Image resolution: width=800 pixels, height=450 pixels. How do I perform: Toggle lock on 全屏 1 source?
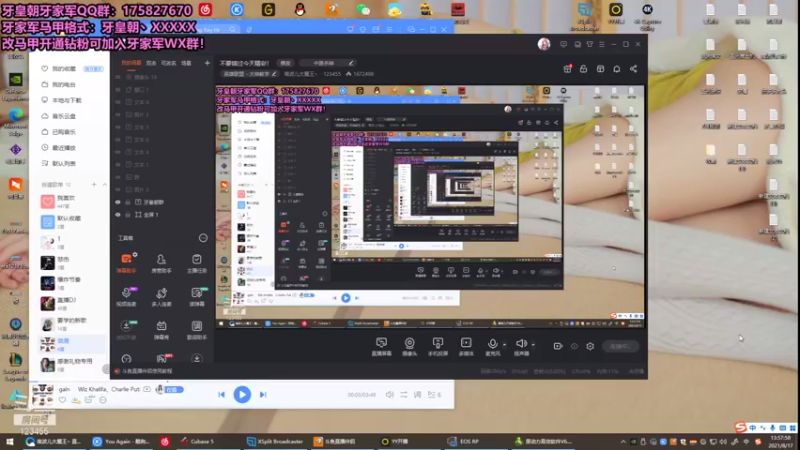click(x=128, y=215)
